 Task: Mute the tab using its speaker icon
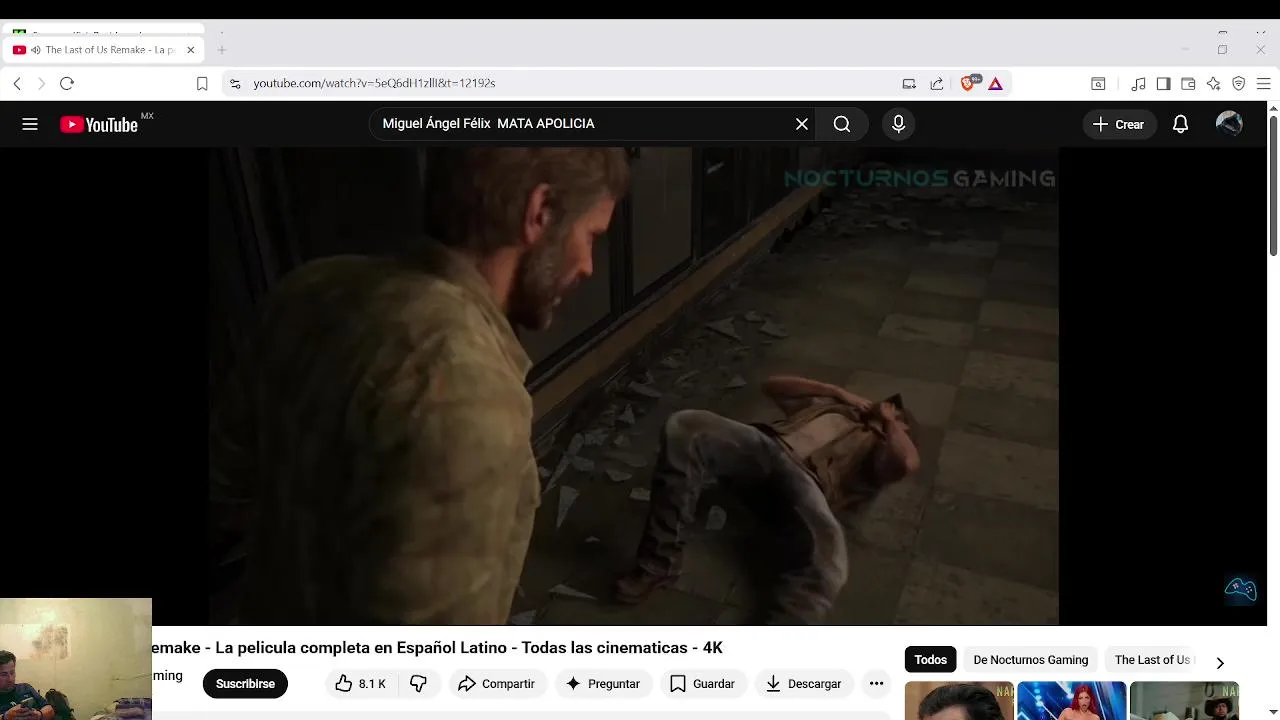(x=36, y=50)
